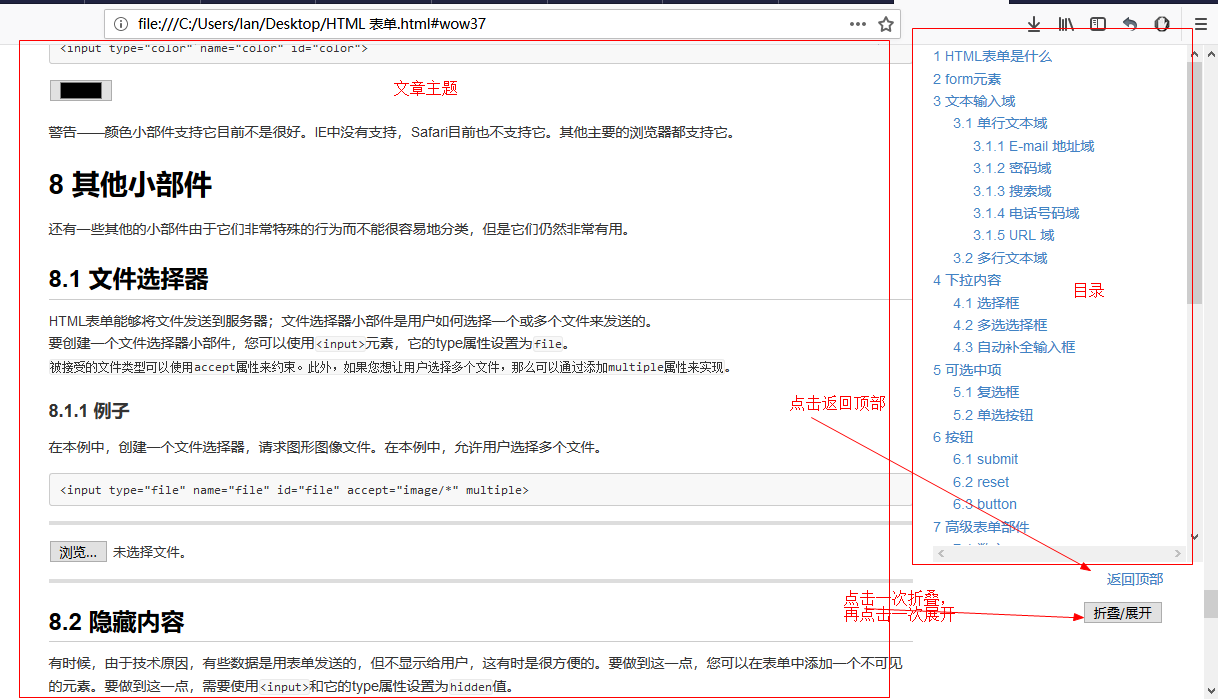Click the '8.2 隐藏内容' heading
This screenshot has height=699, width=1218.
pyautogui.click(x=116, y=622)
